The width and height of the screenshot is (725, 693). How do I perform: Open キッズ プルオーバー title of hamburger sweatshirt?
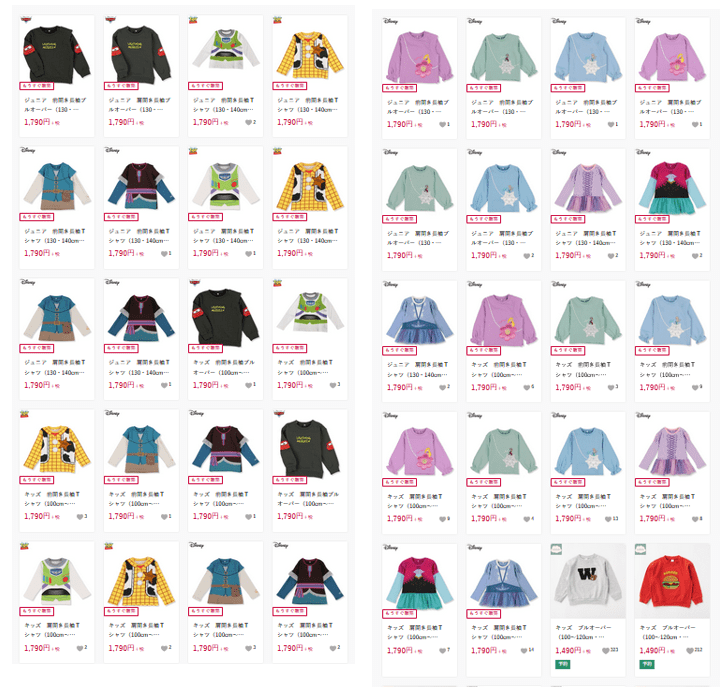(668, 627)
